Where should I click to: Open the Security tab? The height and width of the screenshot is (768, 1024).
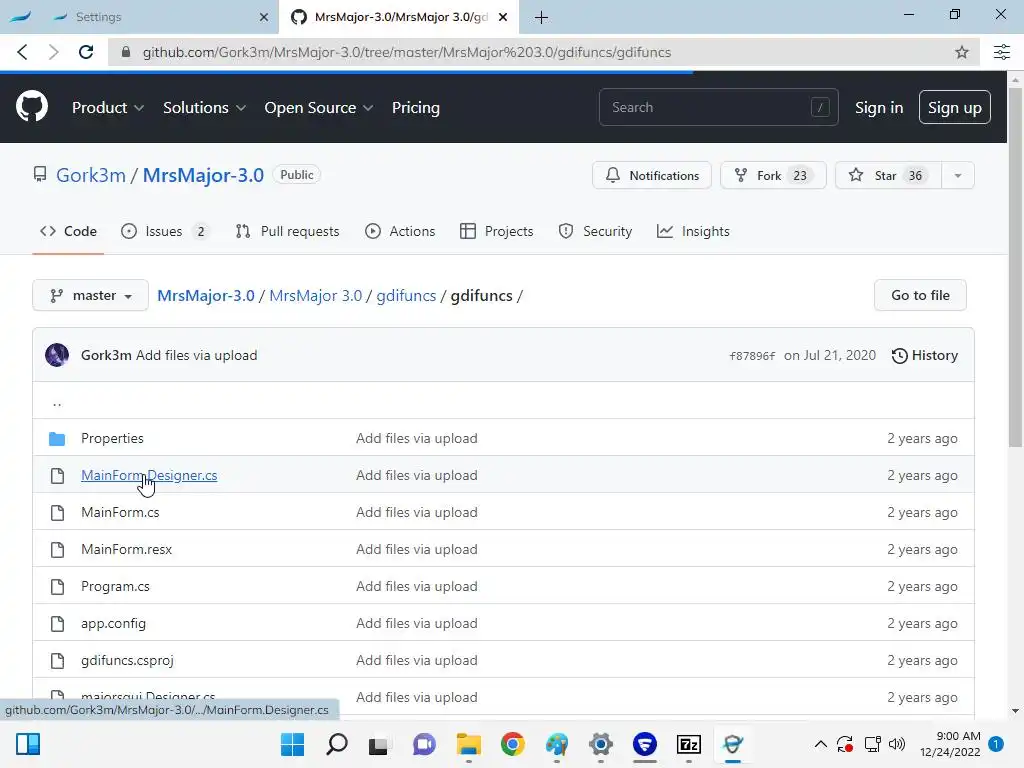[595, 231]
